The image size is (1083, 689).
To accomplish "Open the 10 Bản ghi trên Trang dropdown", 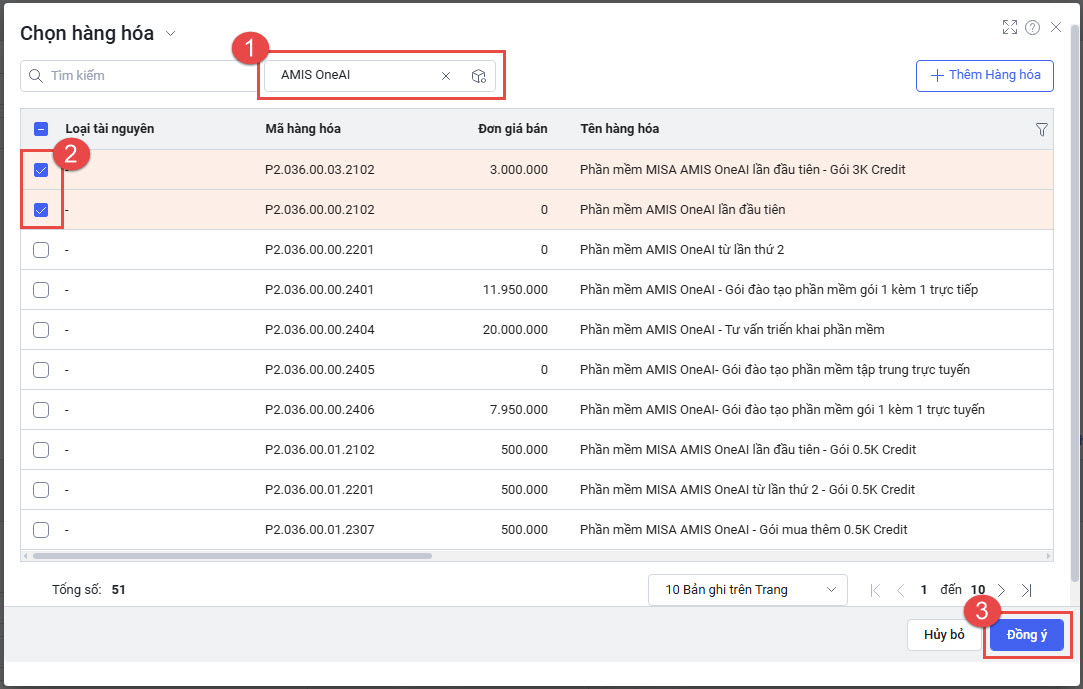I will pos(748,590).
